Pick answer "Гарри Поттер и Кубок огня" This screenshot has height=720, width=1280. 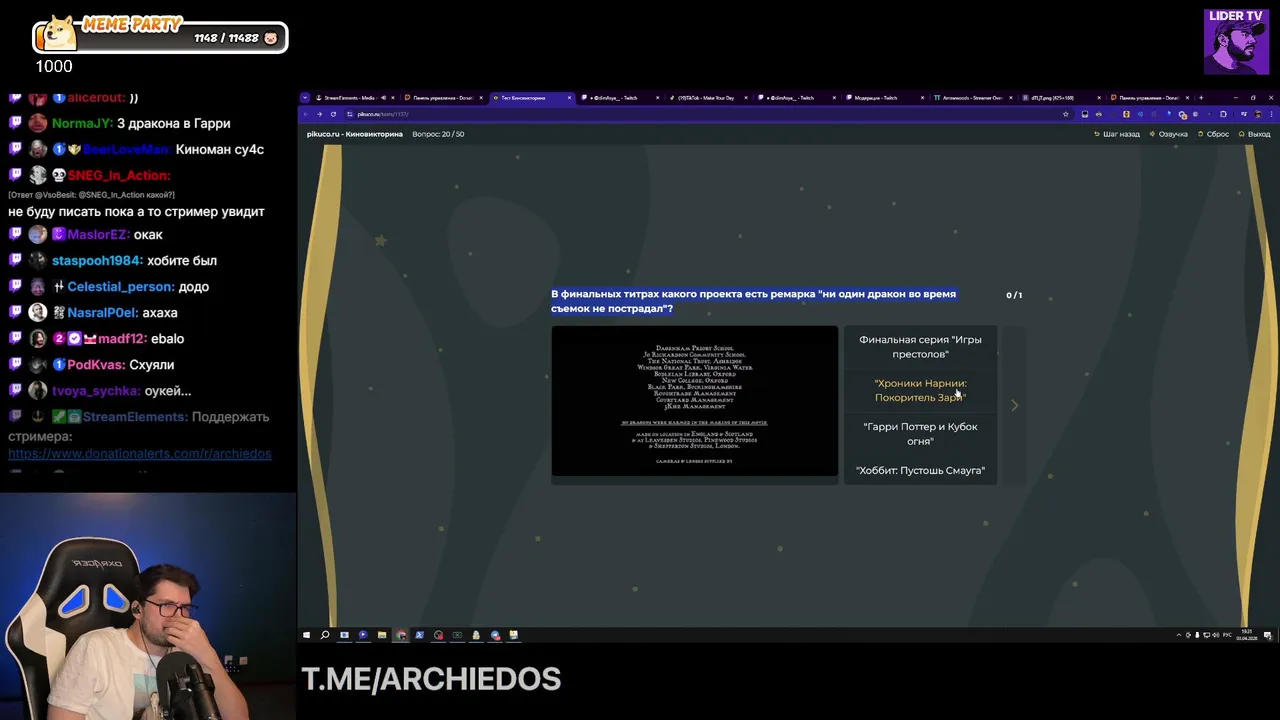pyautogui.click(x=920, y=434)
